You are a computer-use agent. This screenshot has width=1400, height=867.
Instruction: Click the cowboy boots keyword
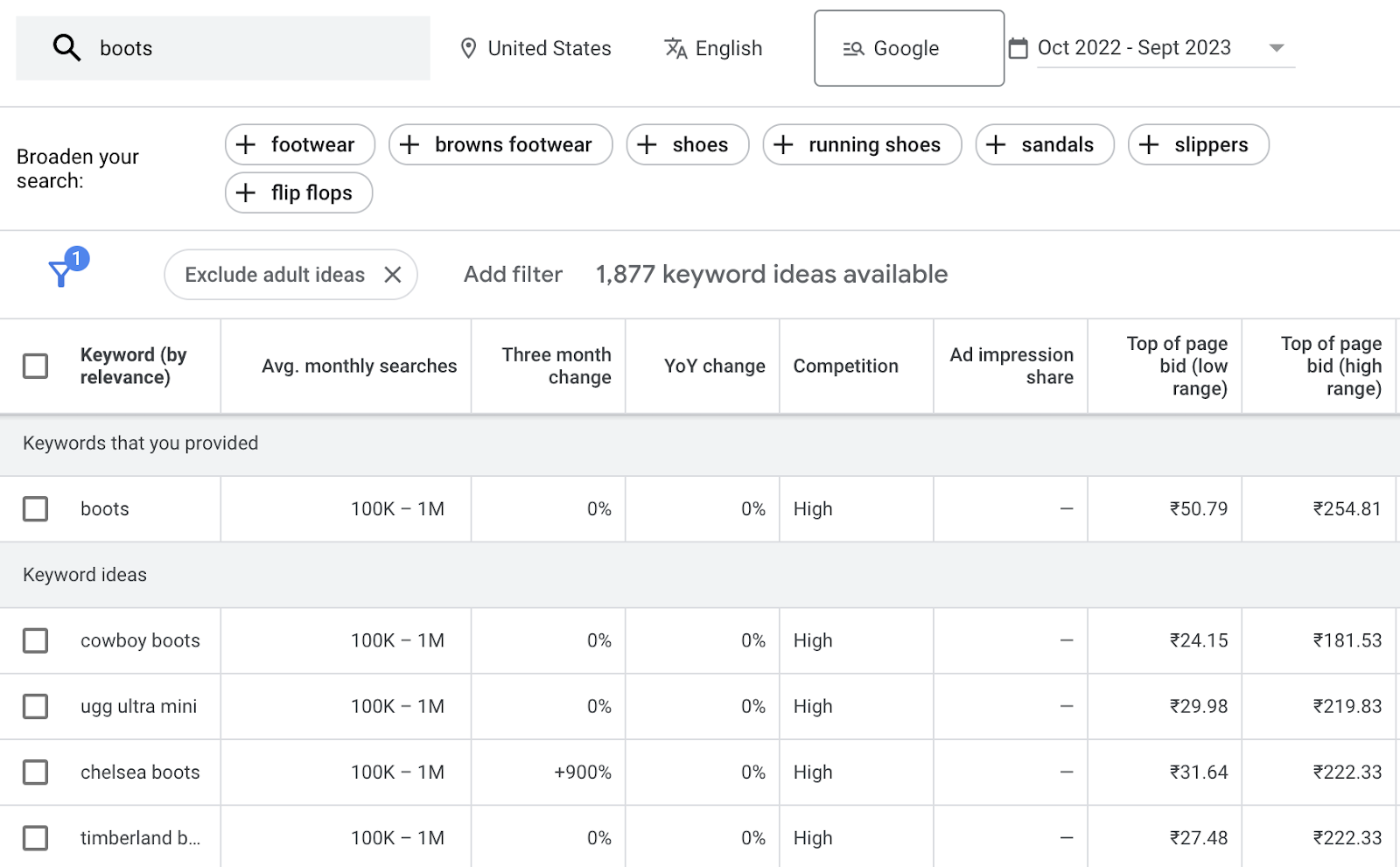pos(140,640)
